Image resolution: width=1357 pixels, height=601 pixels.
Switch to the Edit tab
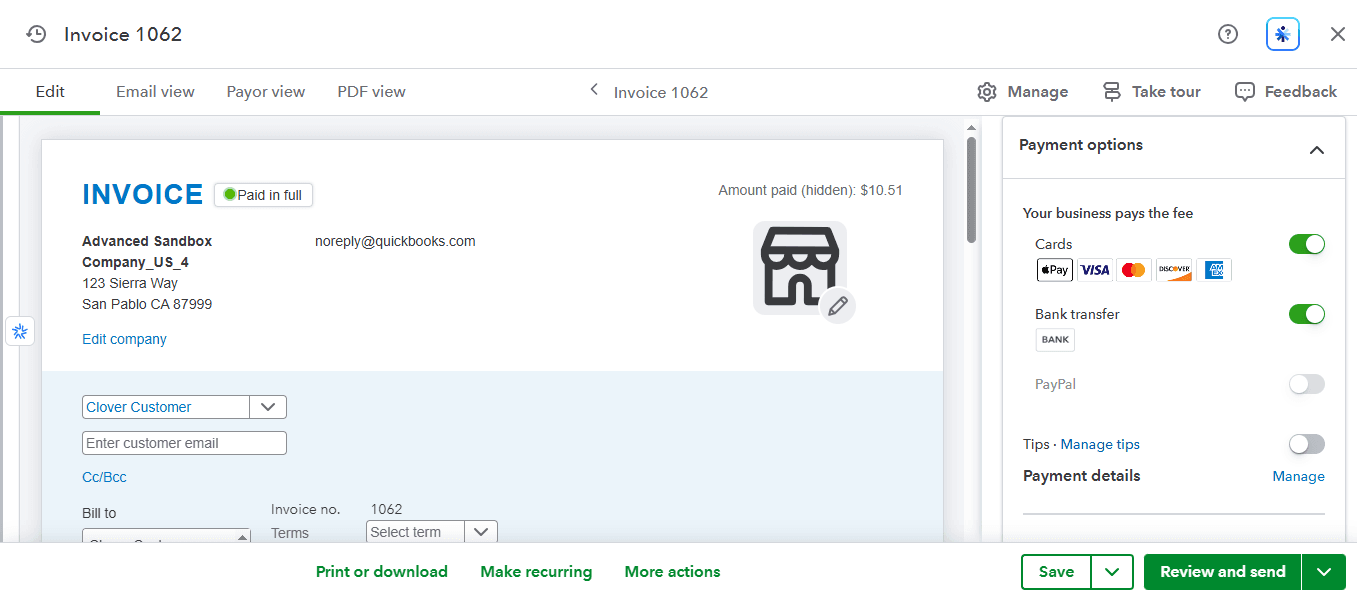click(50, 91)
